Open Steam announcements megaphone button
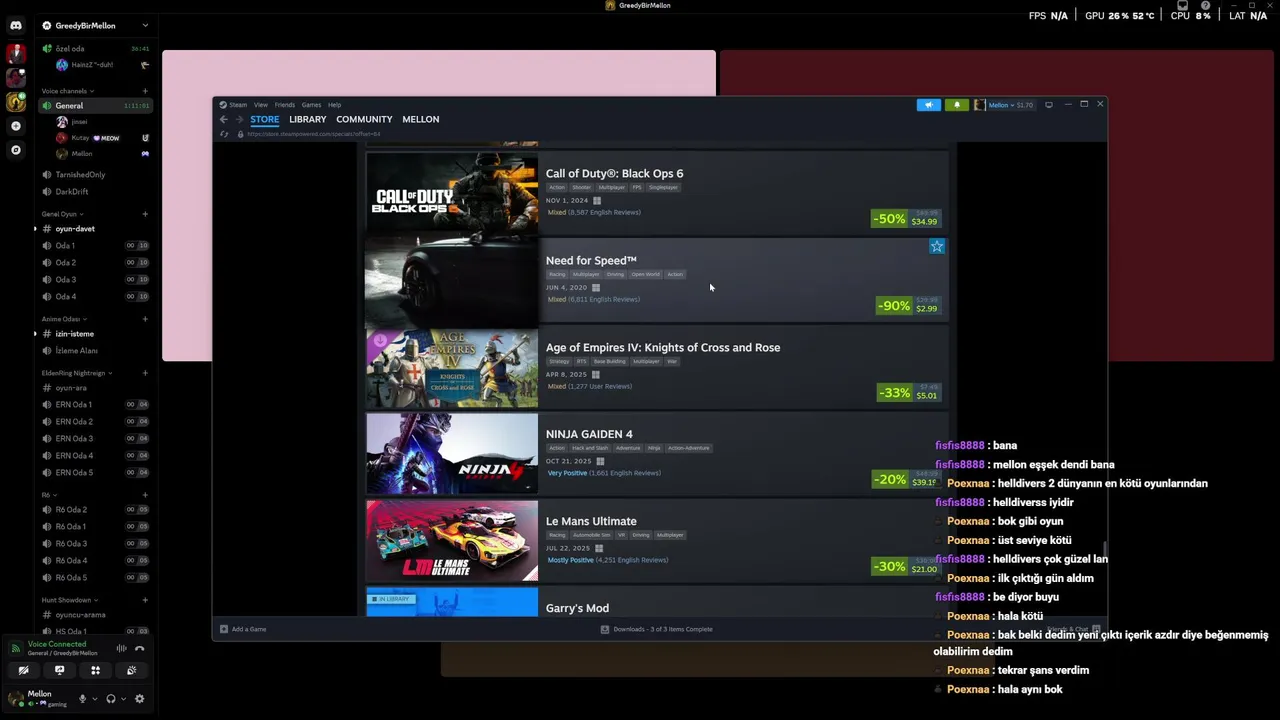 click(x=929, y=105)
